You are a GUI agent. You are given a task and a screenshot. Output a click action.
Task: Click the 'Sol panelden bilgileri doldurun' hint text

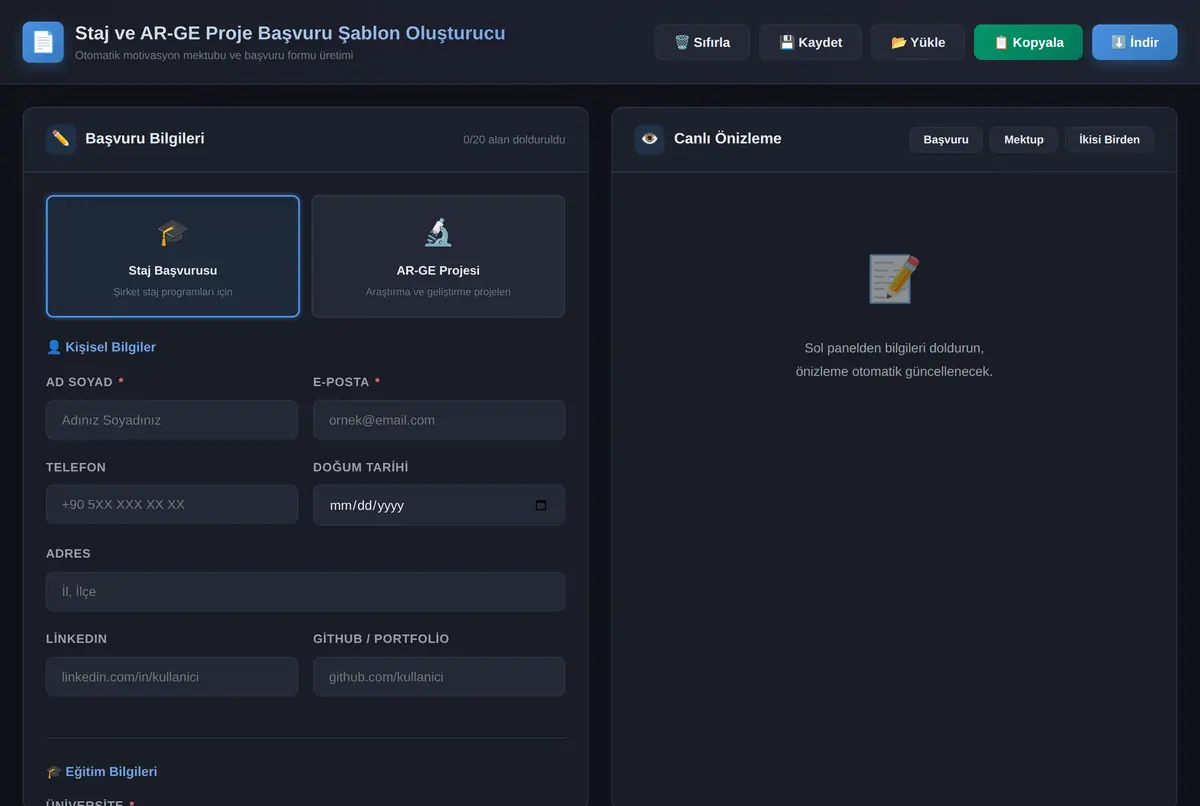tap(894, 348)
